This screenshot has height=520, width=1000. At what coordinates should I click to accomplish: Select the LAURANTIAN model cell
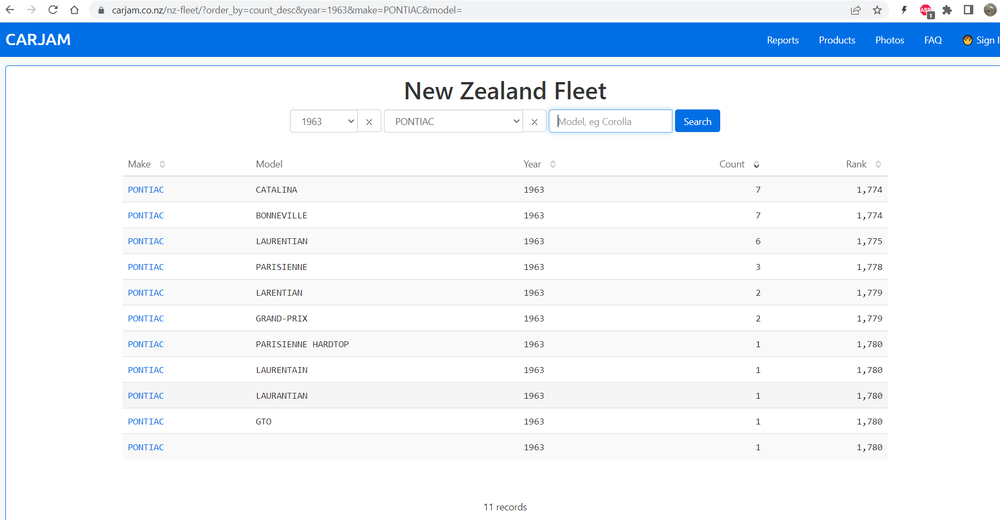[x=281, y=396]
